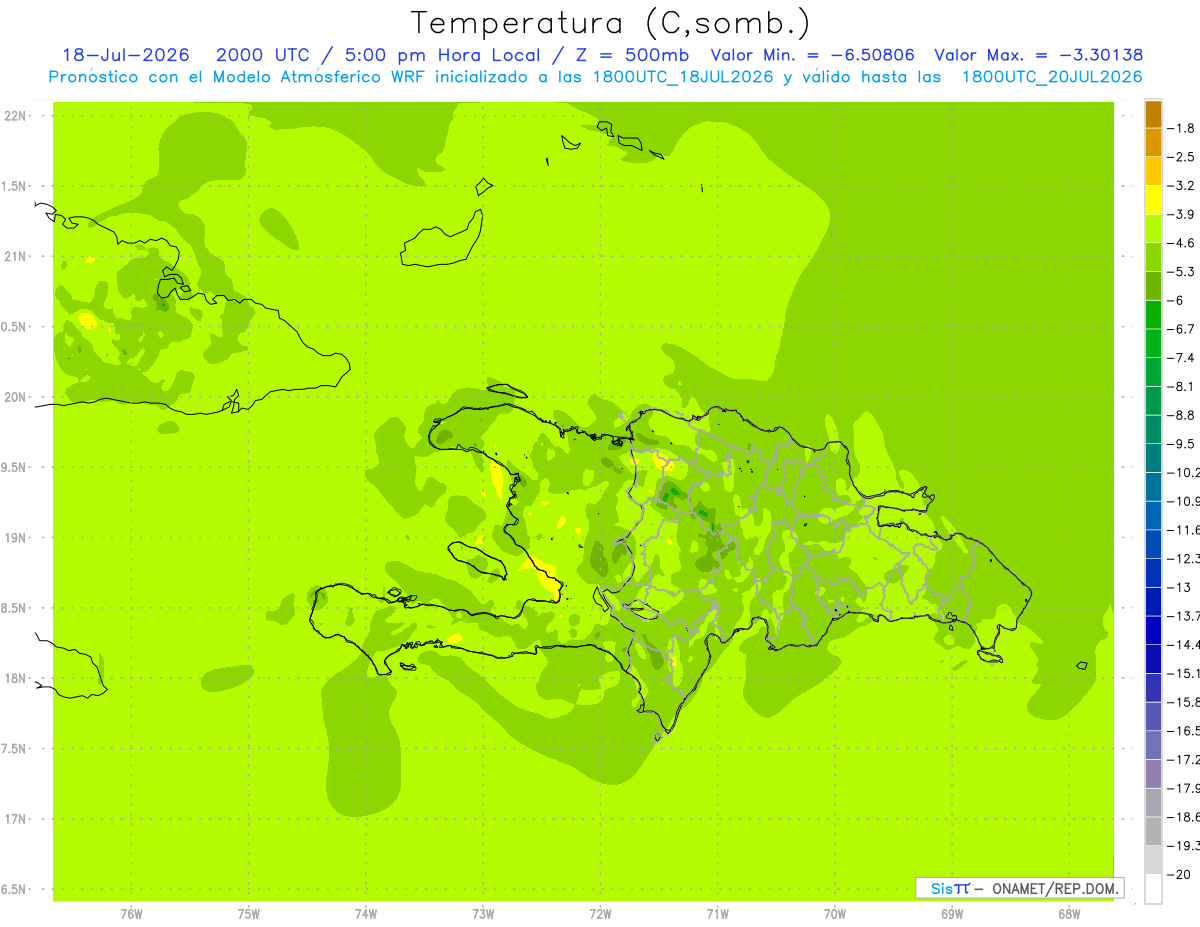Screen dimensions: 1200x927
Task: Click the '-5.3' legend label
Action: [x=1181, y=272]
